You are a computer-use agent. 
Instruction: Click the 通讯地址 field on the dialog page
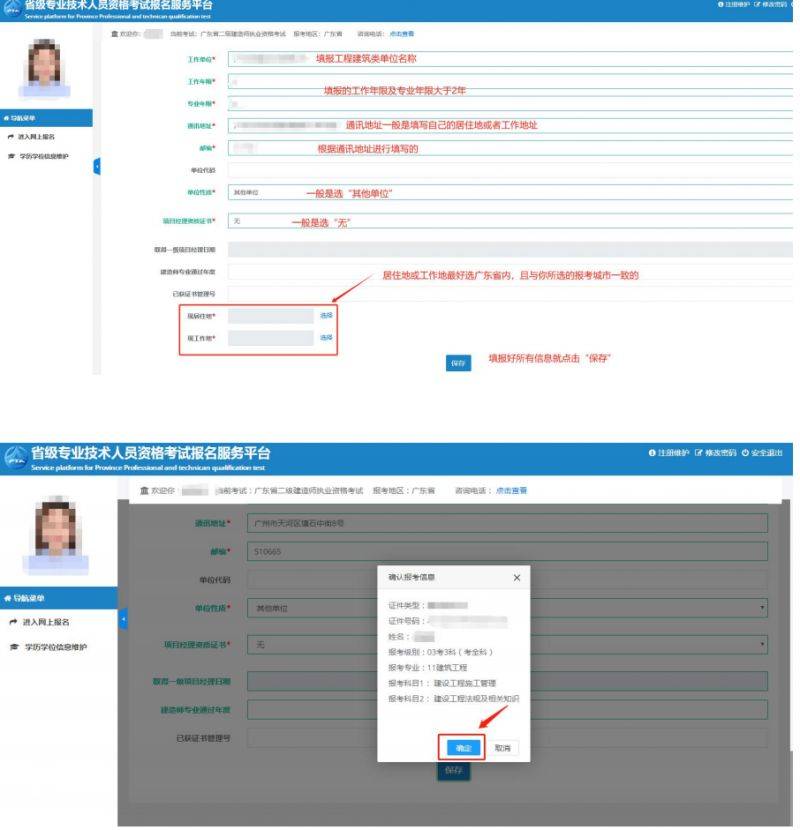coord(507,523)
